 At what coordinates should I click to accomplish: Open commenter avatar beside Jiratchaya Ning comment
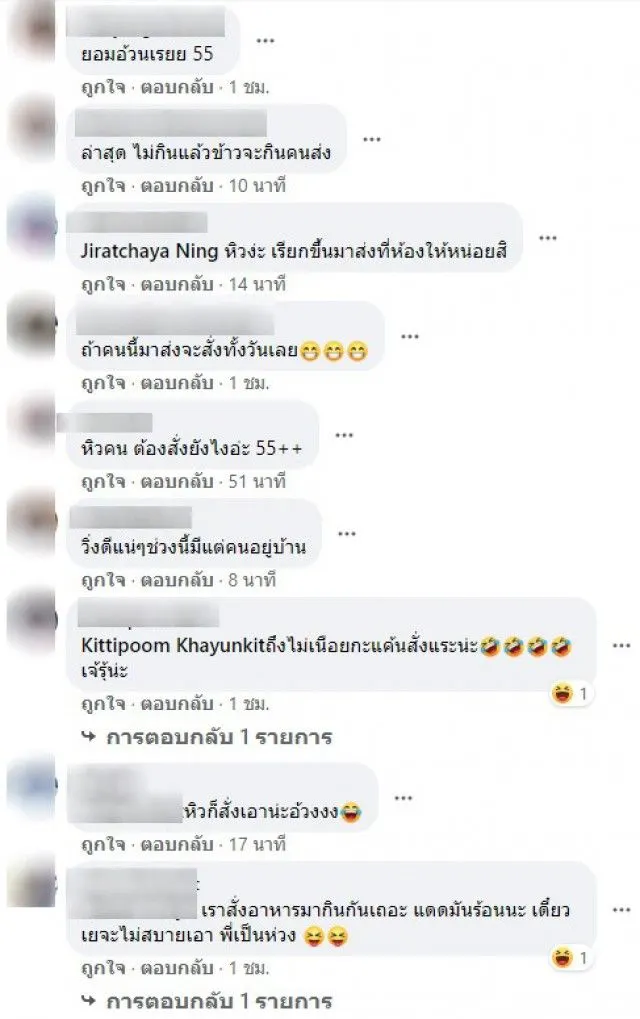click(32, 227)
